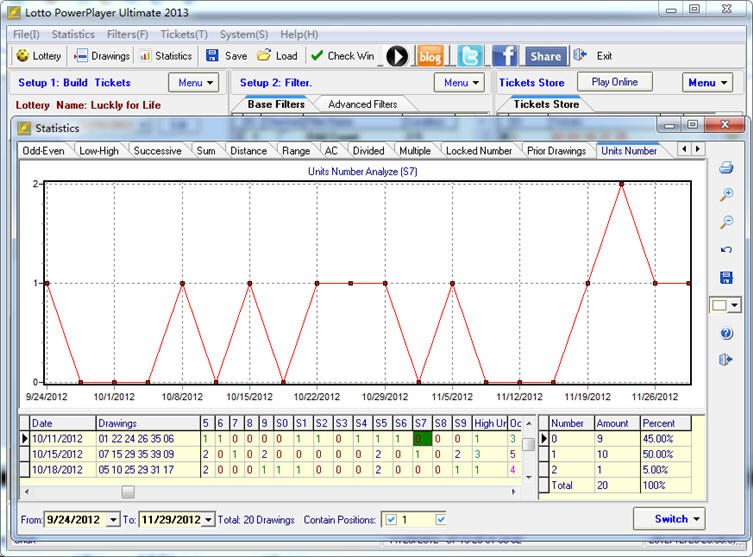The height and width of the screenshot is (557, 753).
Task: Open the From date dropdown
Action: coord(113,520)
